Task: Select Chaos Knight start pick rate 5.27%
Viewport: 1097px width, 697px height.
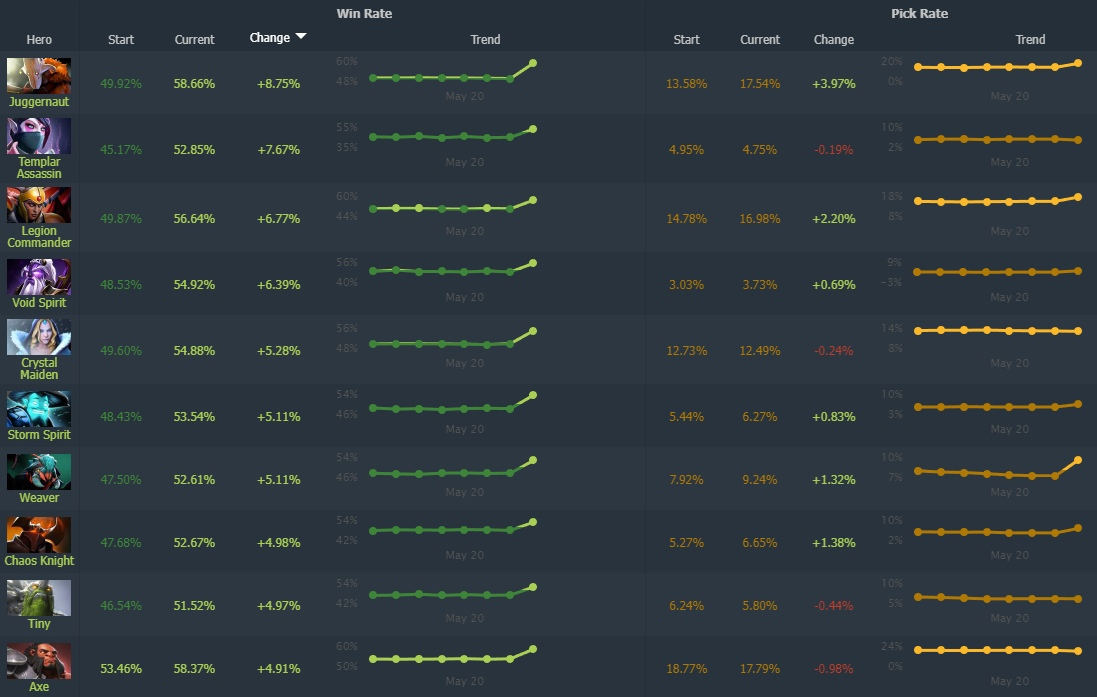Action: pyautogui.click(x=686, y=542)
